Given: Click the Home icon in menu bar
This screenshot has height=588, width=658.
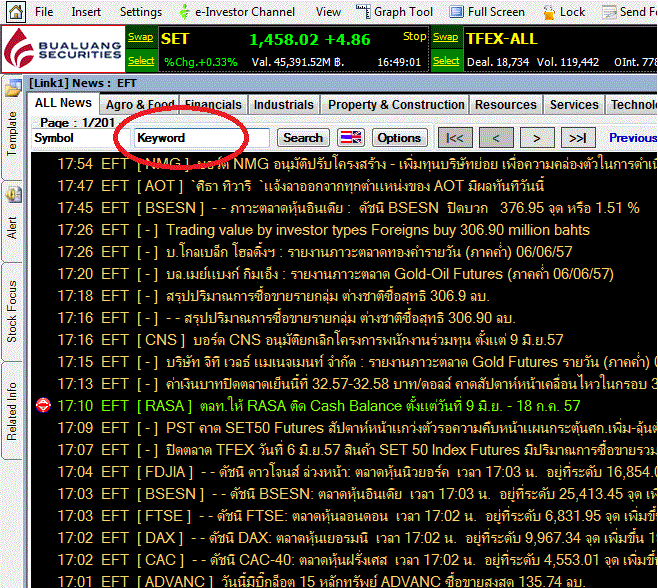Looking at the screenshot, I should tap(16, 12).
